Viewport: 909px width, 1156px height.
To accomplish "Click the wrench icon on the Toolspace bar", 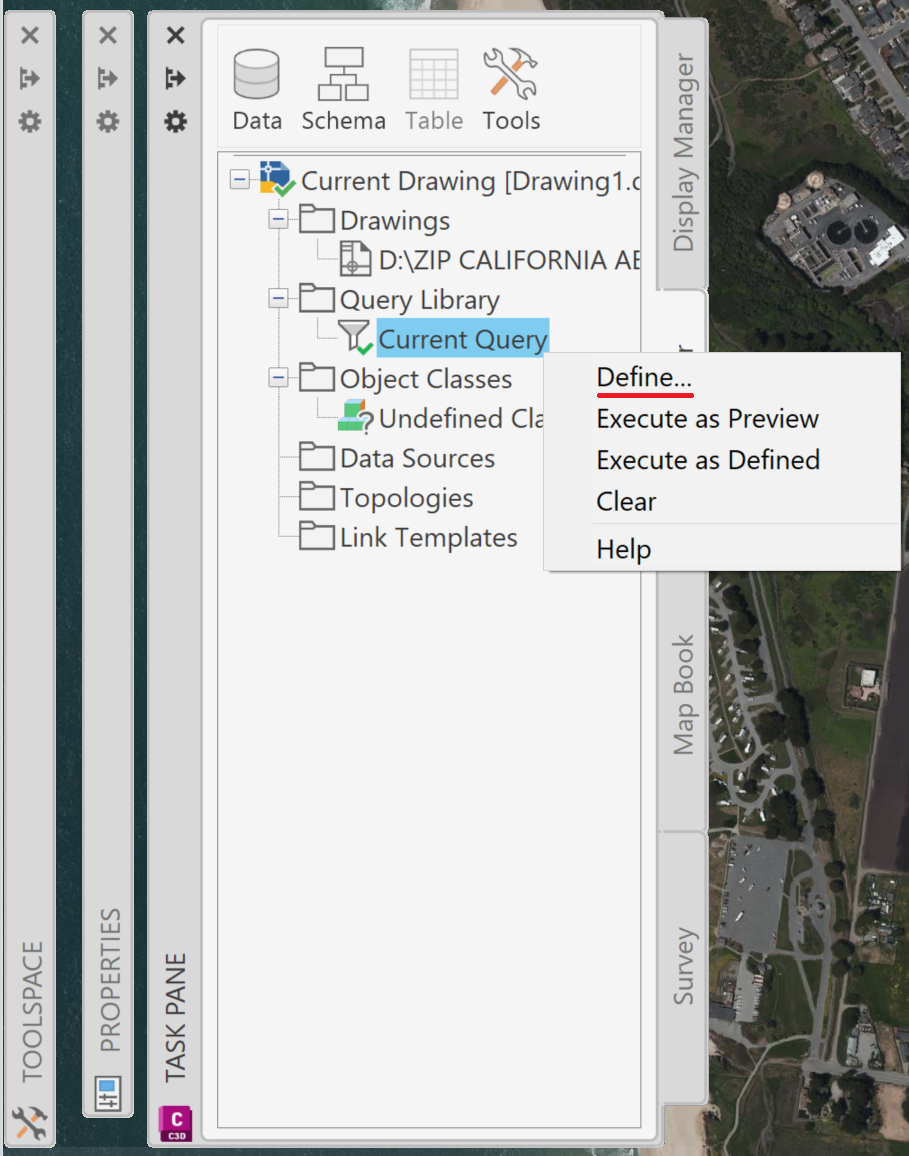I will coord(30,1122).
